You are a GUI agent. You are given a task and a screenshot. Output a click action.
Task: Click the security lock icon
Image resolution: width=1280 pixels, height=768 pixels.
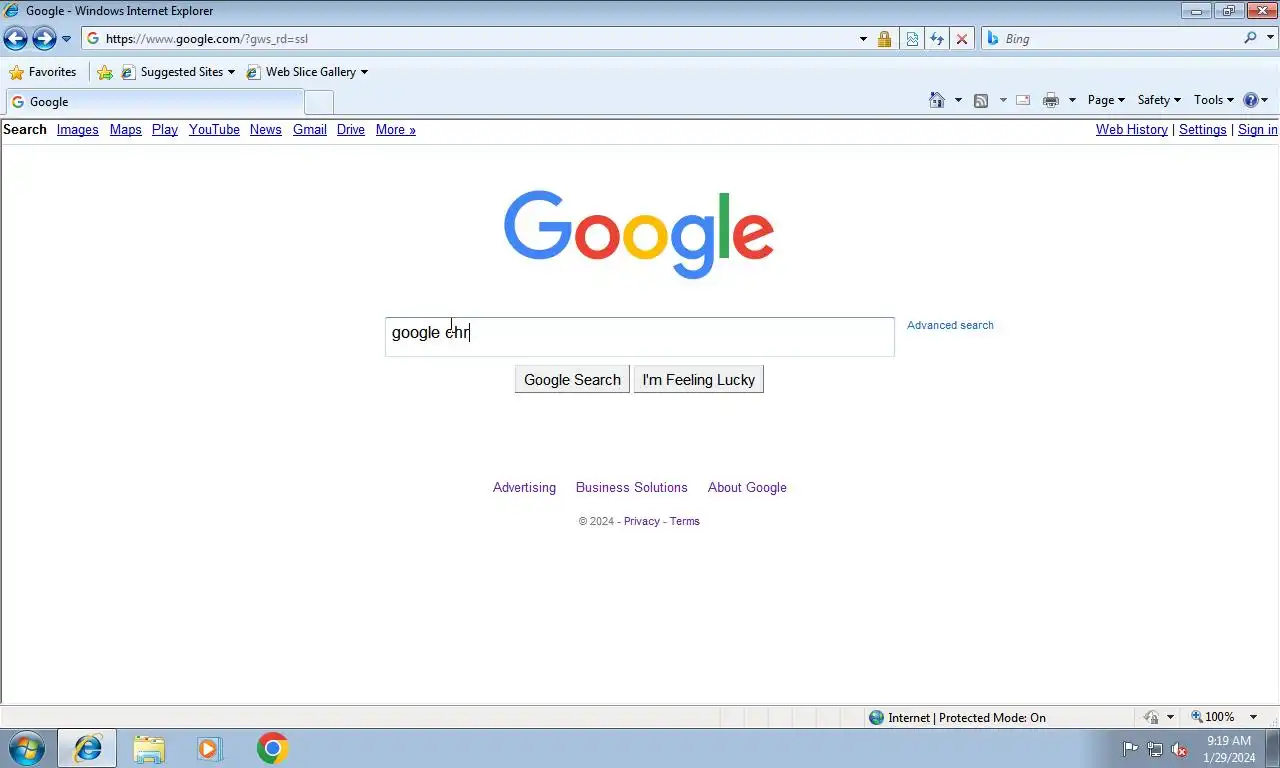pyautogui.click(x=884, y=39)
